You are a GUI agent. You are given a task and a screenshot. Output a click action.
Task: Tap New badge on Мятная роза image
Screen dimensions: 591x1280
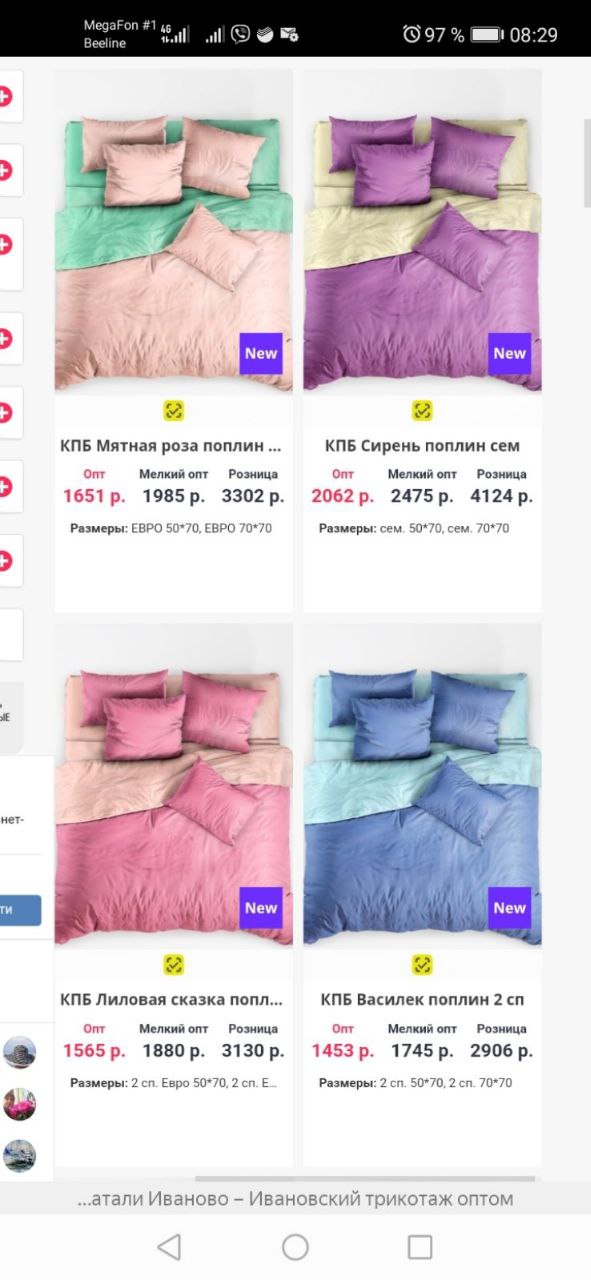tap(261, 353)
